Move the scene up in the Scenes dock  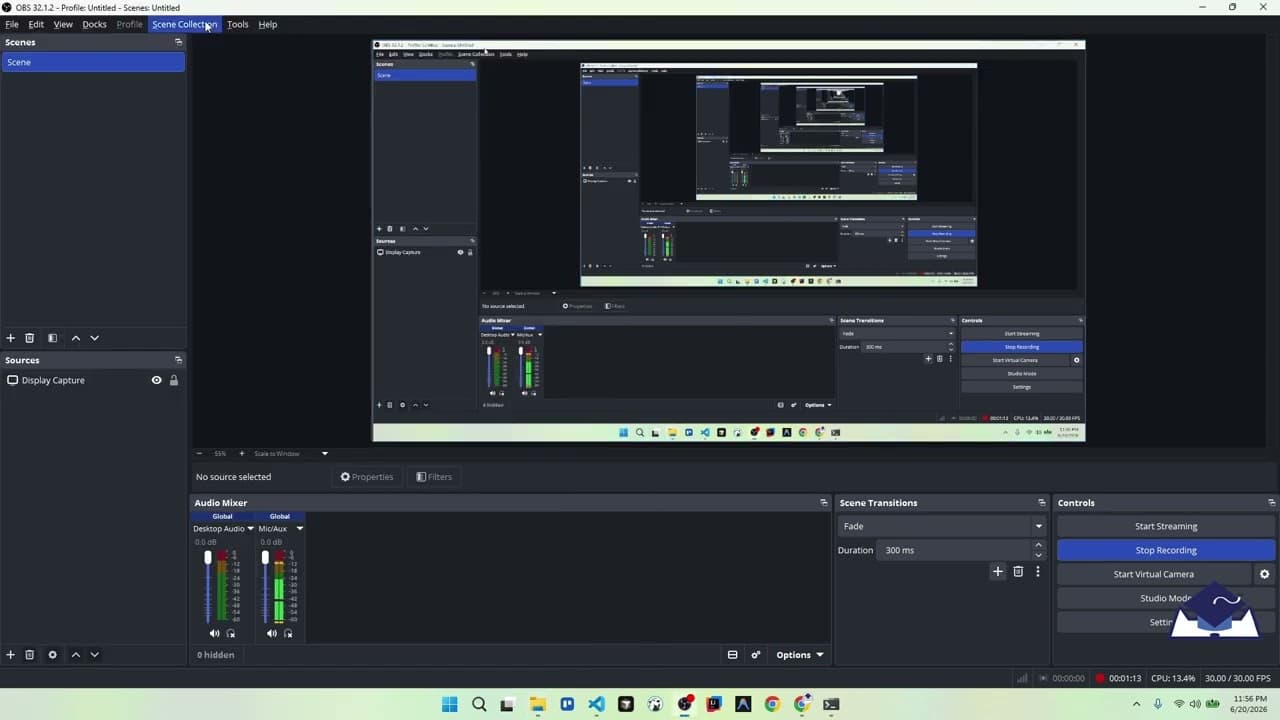click(x=76, y=338)
